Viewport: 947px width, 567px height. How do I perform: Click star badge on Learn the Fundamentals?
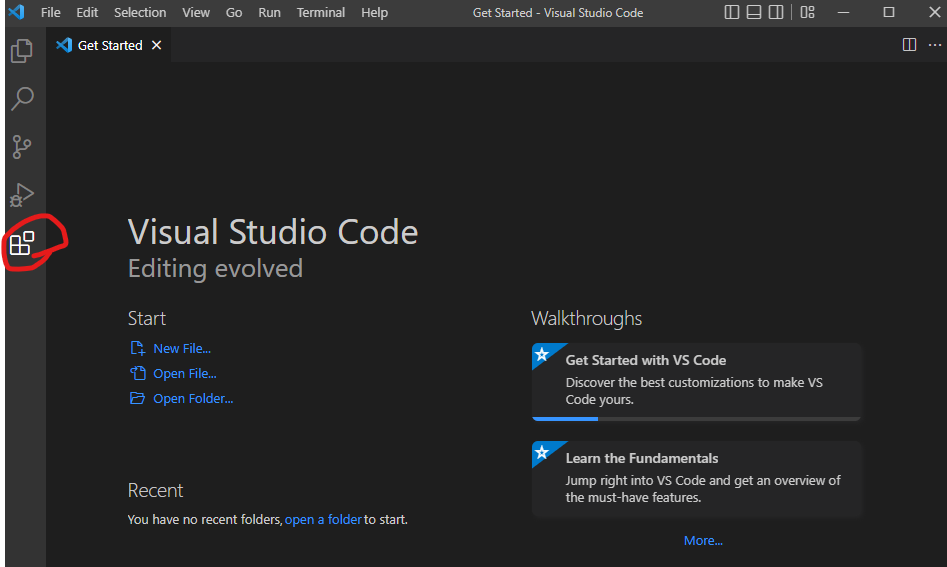click(542, 452)
